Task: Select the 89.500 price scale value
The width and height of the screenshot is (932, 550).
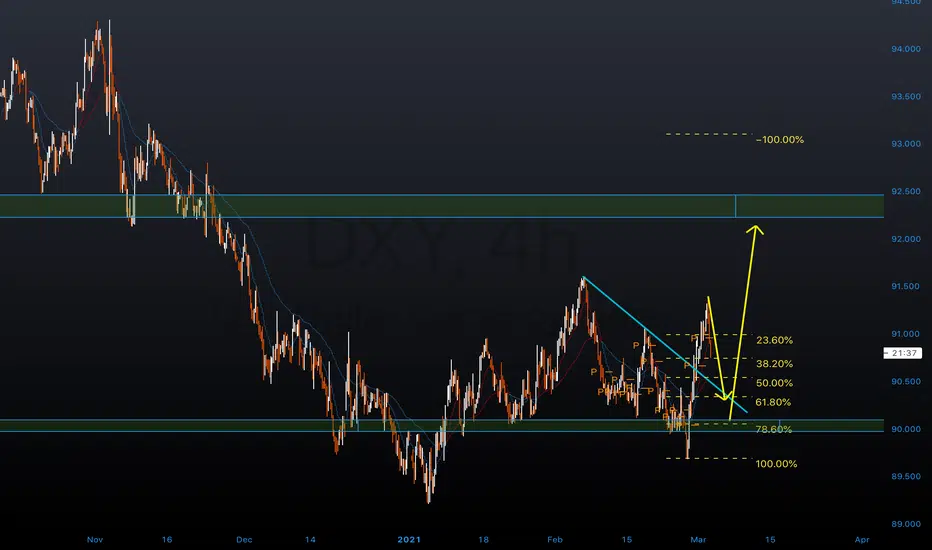Action: click(x=906, y=477)
